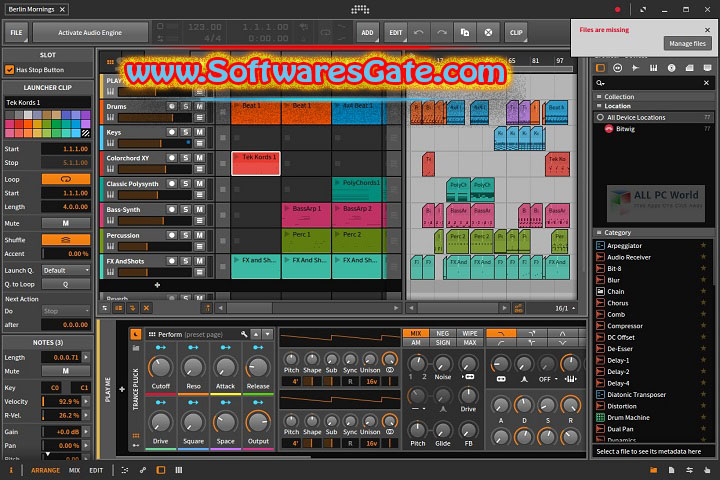The image size is (720, 480).
Task: Toggle clip Mute M in Launcher Clip
Action: click(66, 223)
